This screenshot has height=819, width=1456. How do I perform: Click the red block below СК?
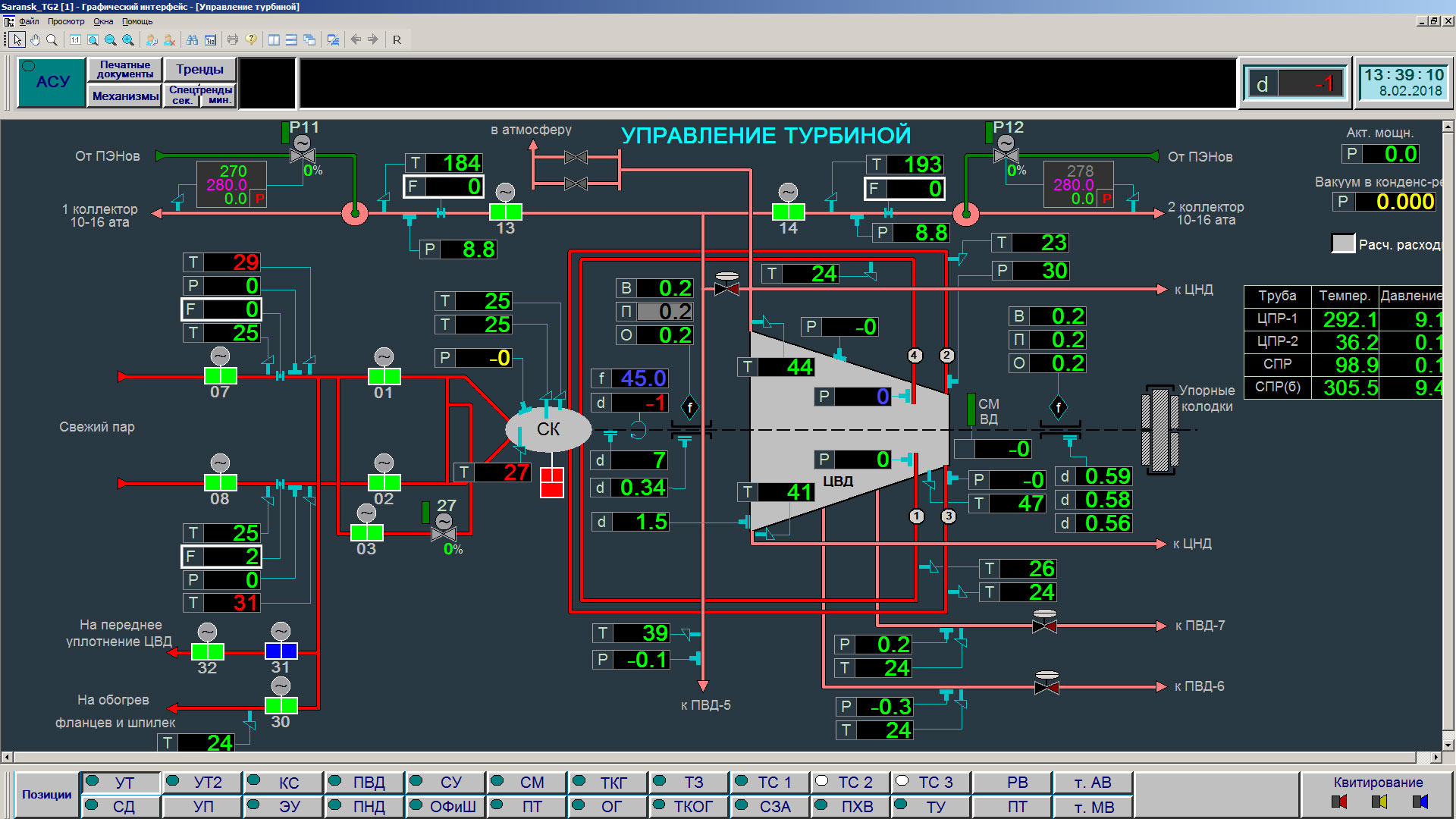(x=551, y=482)
